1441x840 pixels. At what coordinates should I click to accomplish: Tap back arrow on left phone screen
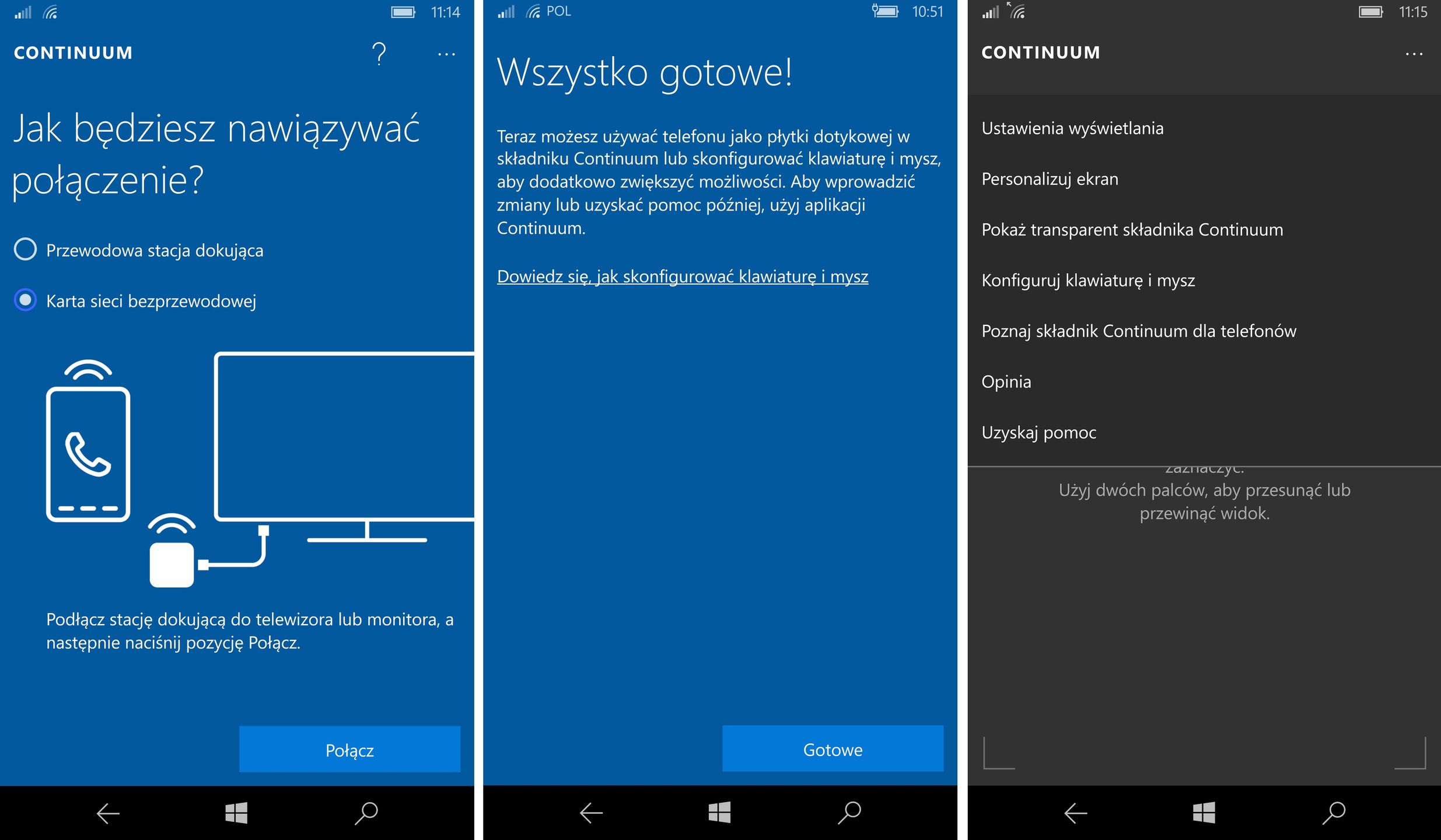(x=108, y=813)
